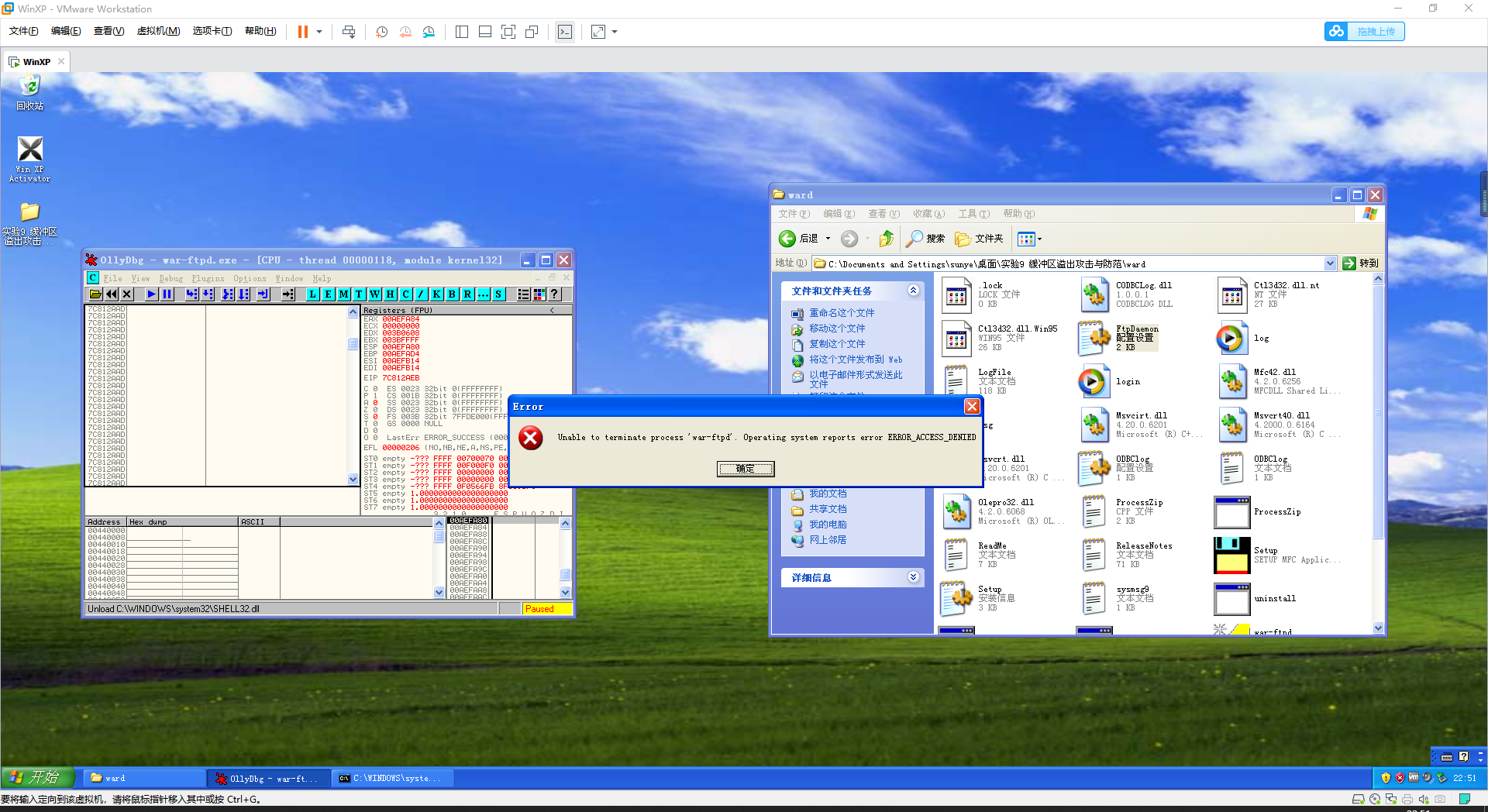
Task: Select Win XP Activator desktop icon
Action: click(30, 160)
